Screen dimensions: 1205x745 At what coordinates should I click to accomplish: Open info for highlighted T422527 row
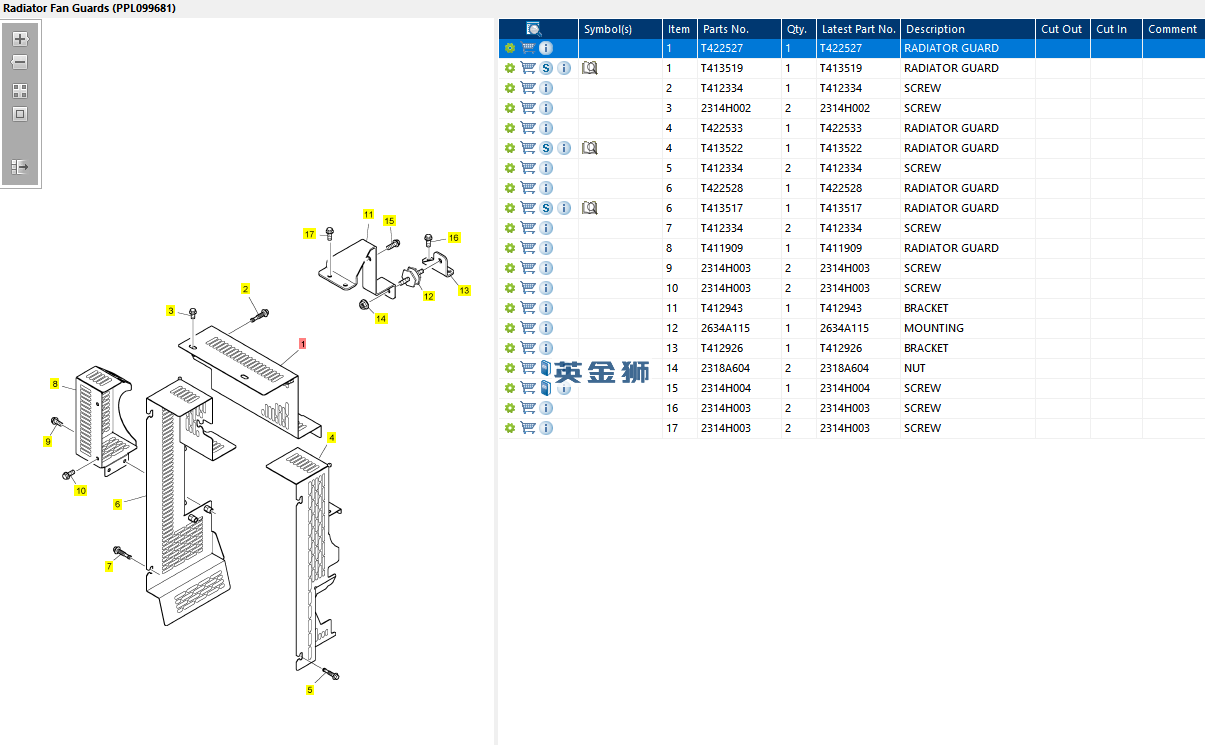546,48
